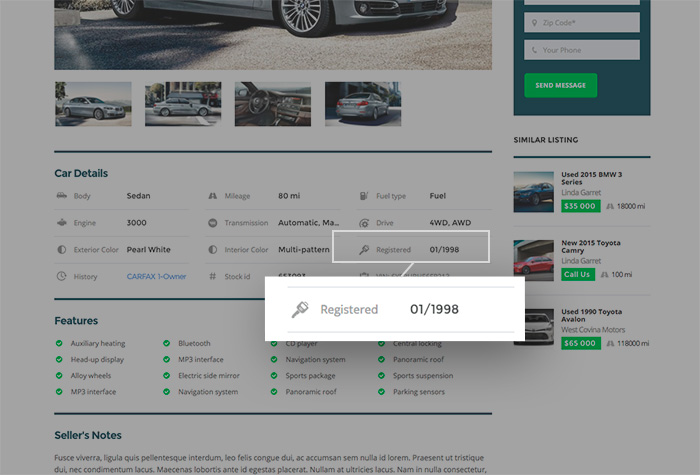Click the Mileage gauge icon
The height and width of the screenshot is (475, 700).
212,196
